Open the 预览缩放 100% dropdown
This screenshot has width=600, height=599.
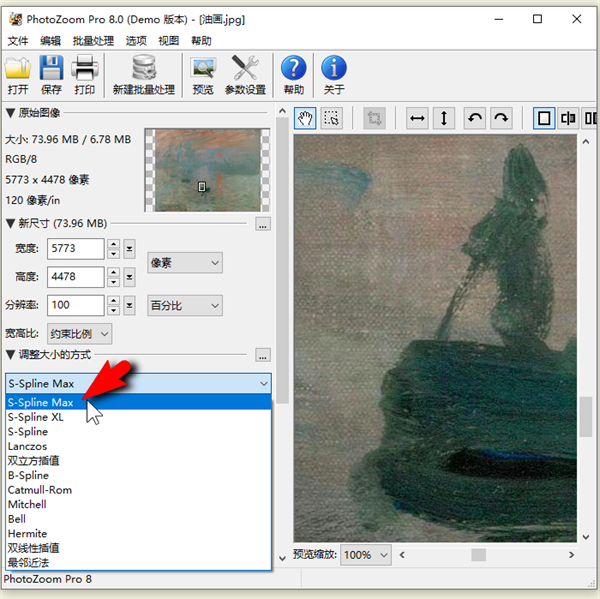366,555
